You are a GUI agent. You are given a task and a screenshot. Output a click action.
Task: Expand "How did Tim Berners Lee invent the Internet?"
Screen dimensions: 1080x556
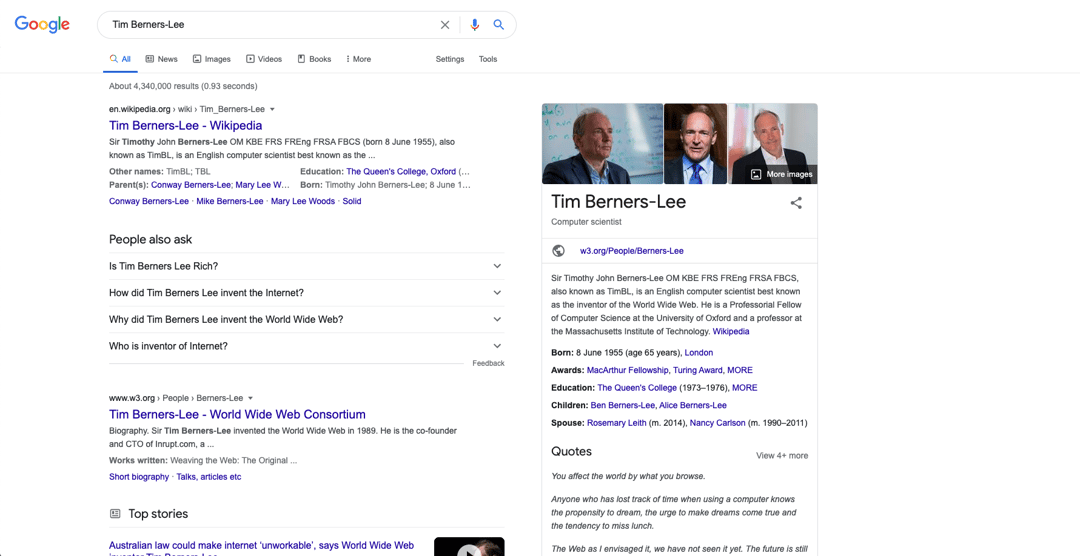307,293
